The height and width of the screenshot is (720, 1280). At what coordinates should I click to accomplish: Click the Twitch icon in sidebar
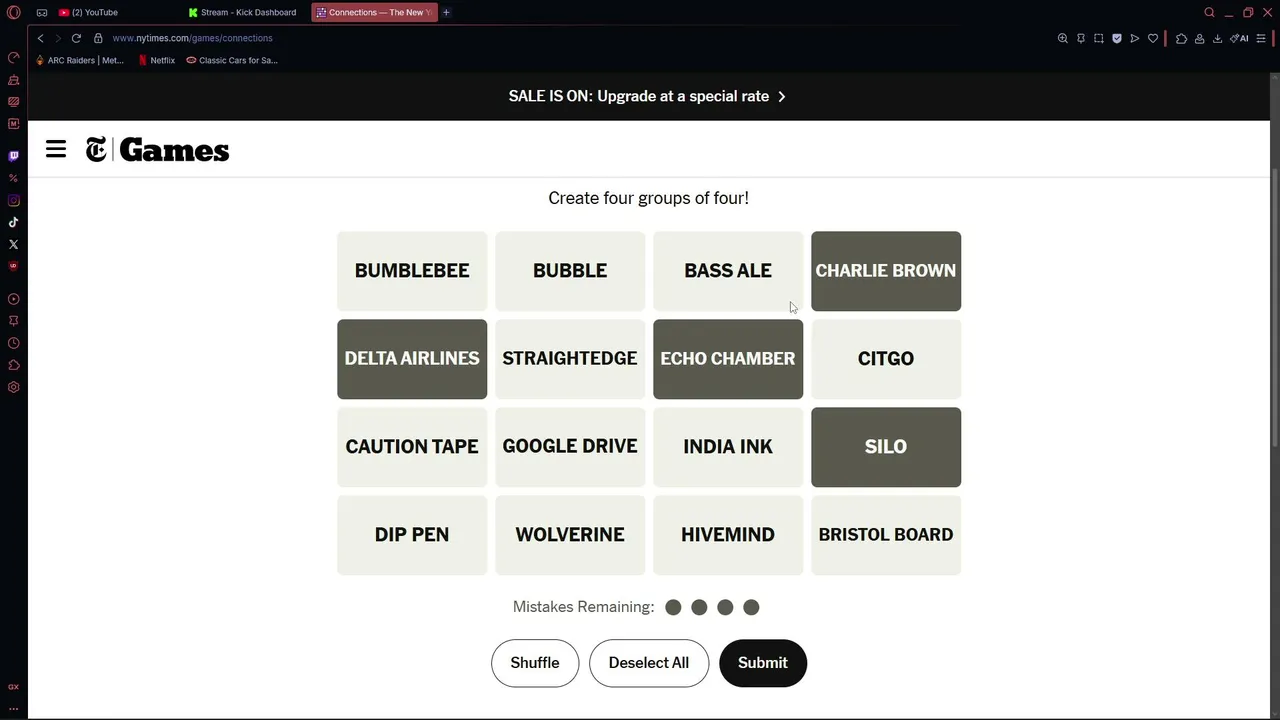tap(13, 156)
